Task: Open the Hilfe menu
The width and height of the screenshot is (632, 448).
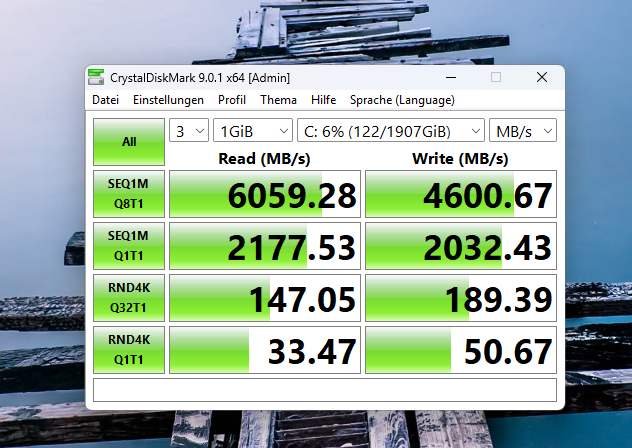Action: point(324,100)
